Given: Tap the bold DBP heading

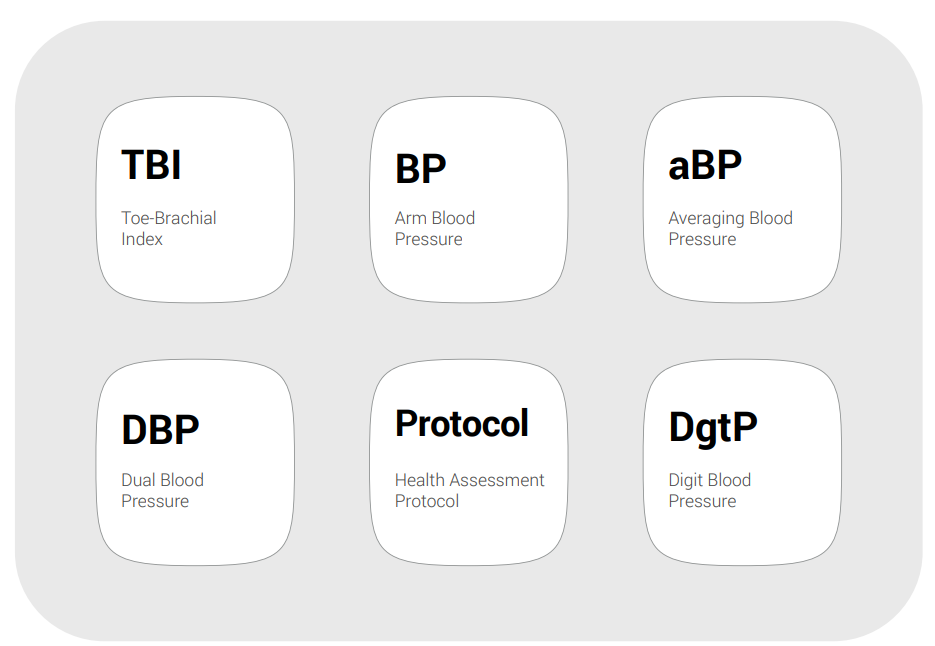Looking at the screenshot, I should point(160,430).
